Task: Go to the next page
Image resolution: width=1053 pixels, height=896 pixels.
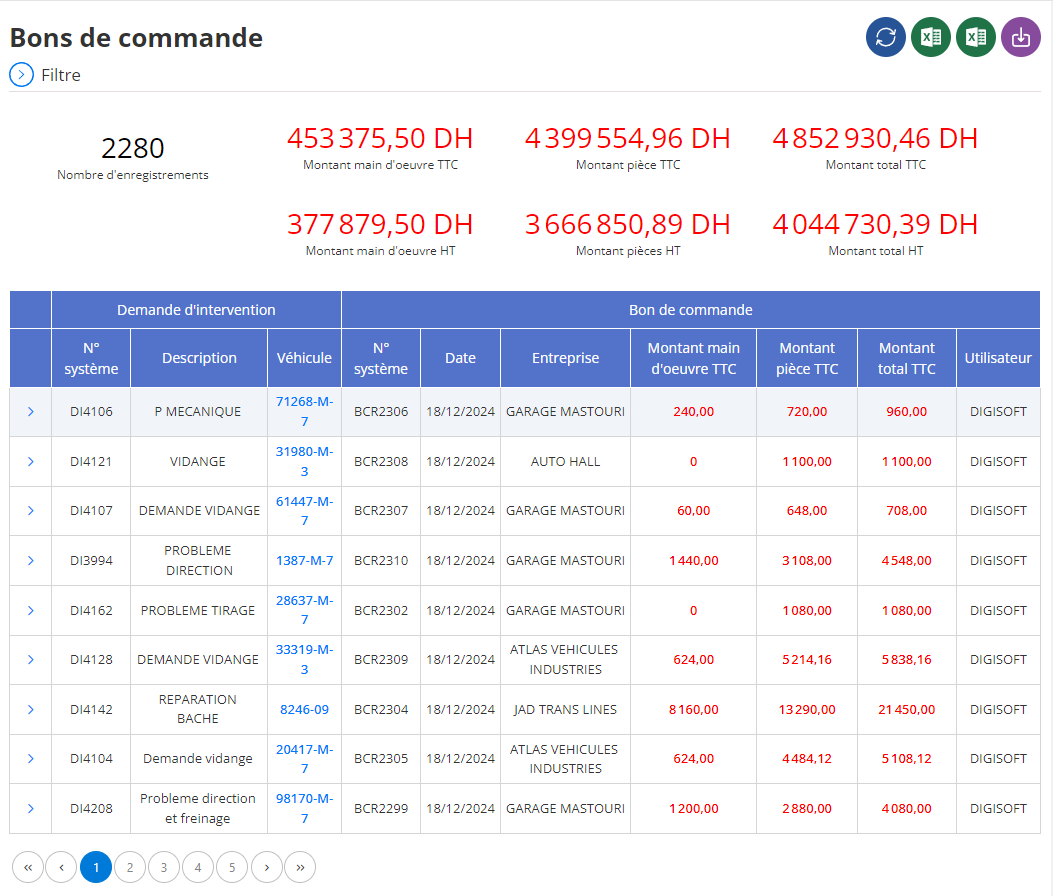Action: tap(267, 867)
